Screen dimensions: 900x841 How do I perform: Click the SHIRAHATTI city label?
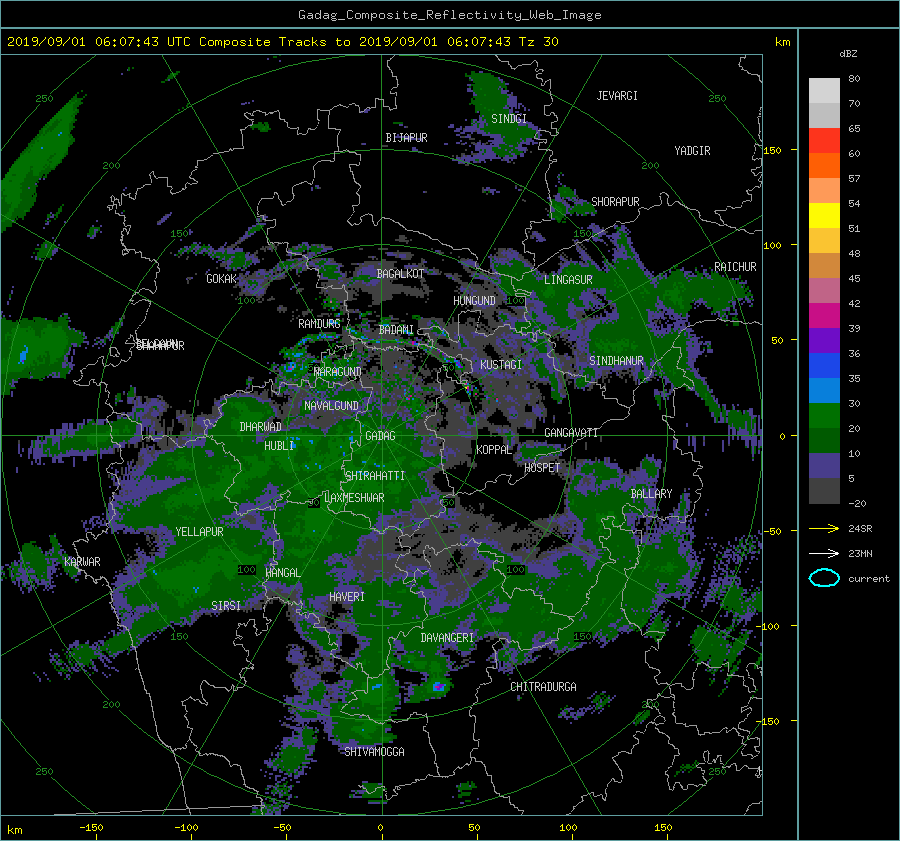[375, 476]
